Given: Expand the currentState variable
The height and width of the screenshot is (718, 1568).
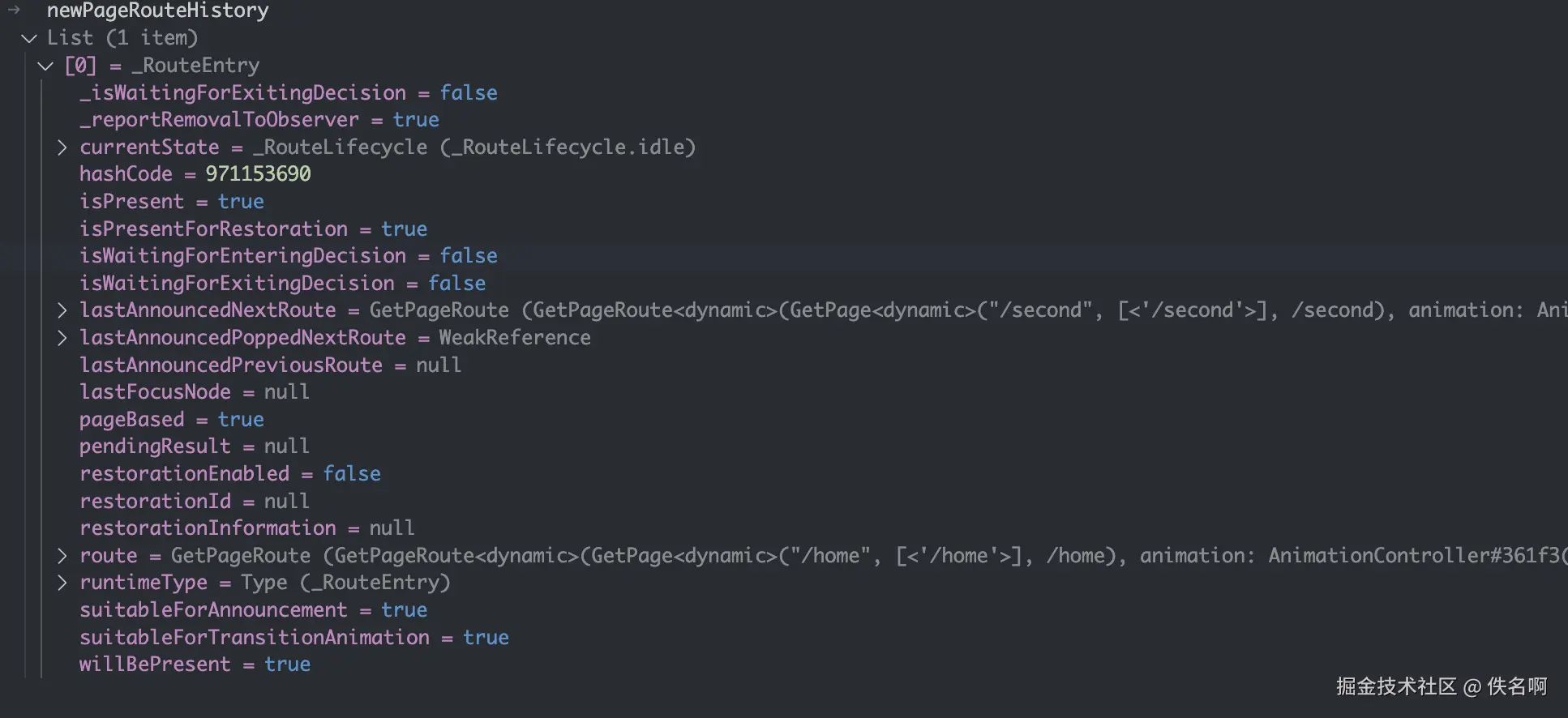Looking at the screenshot, I should pos(62,147).
